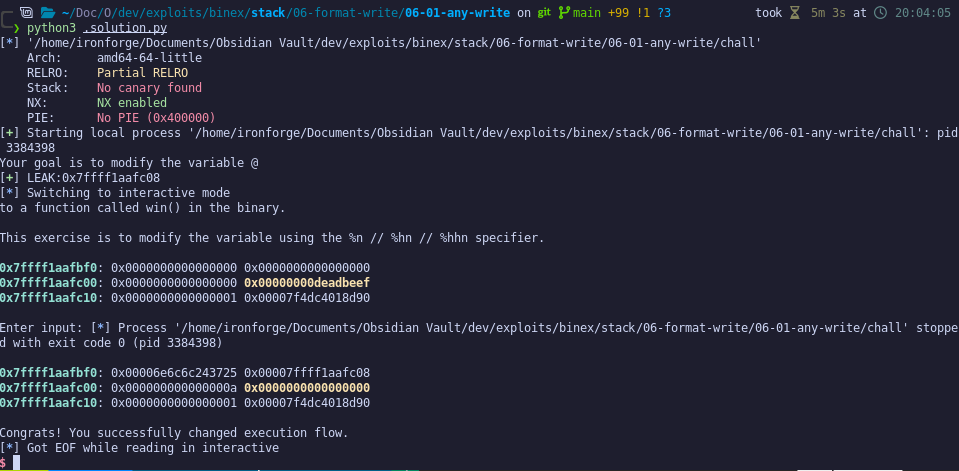Click the red dollar prompt symbol

pyautogui.click(x=3, y=463)
